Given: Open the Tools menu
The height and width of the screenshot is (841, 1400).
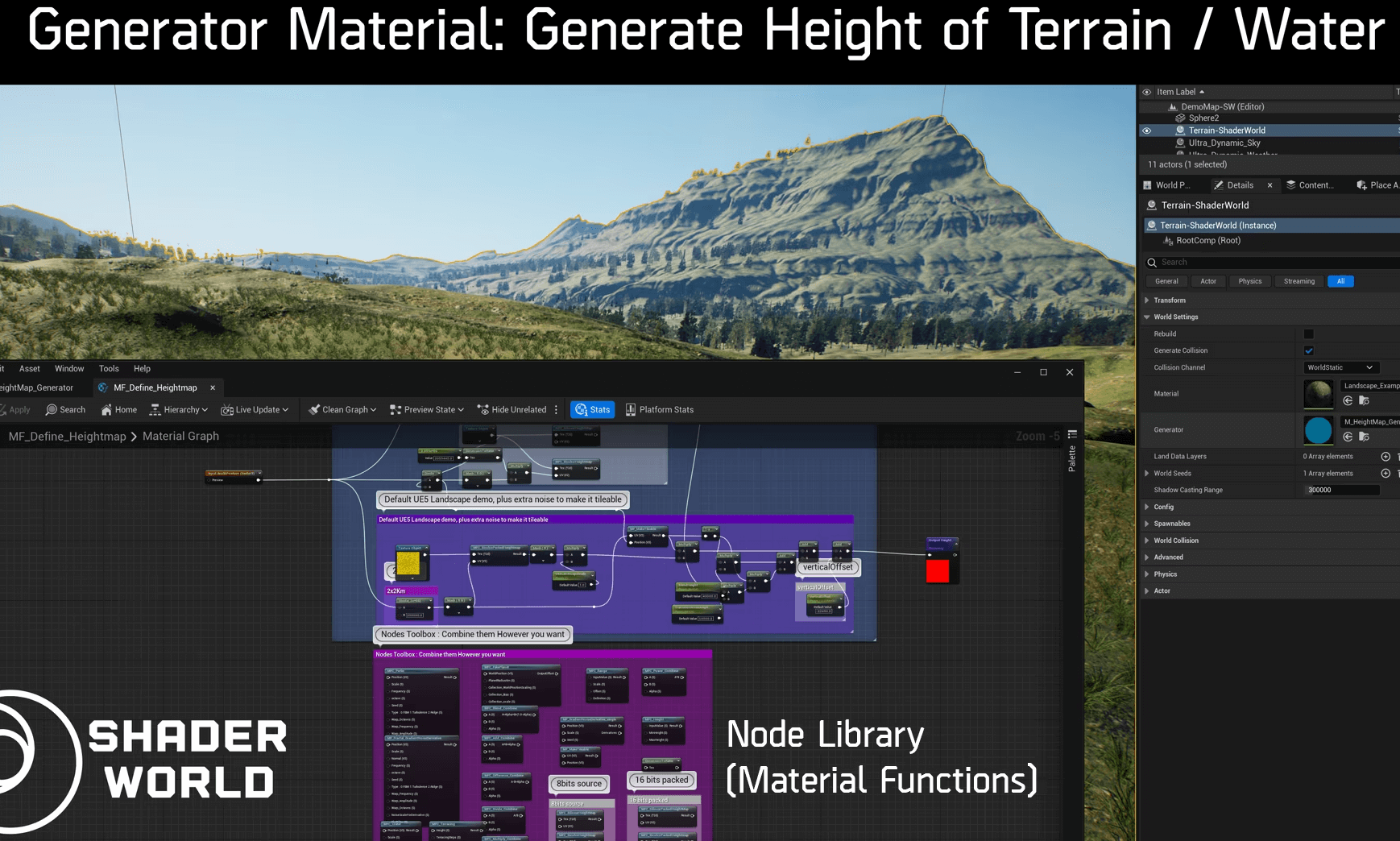Looking at the screenshot, I should coord(109,368).
